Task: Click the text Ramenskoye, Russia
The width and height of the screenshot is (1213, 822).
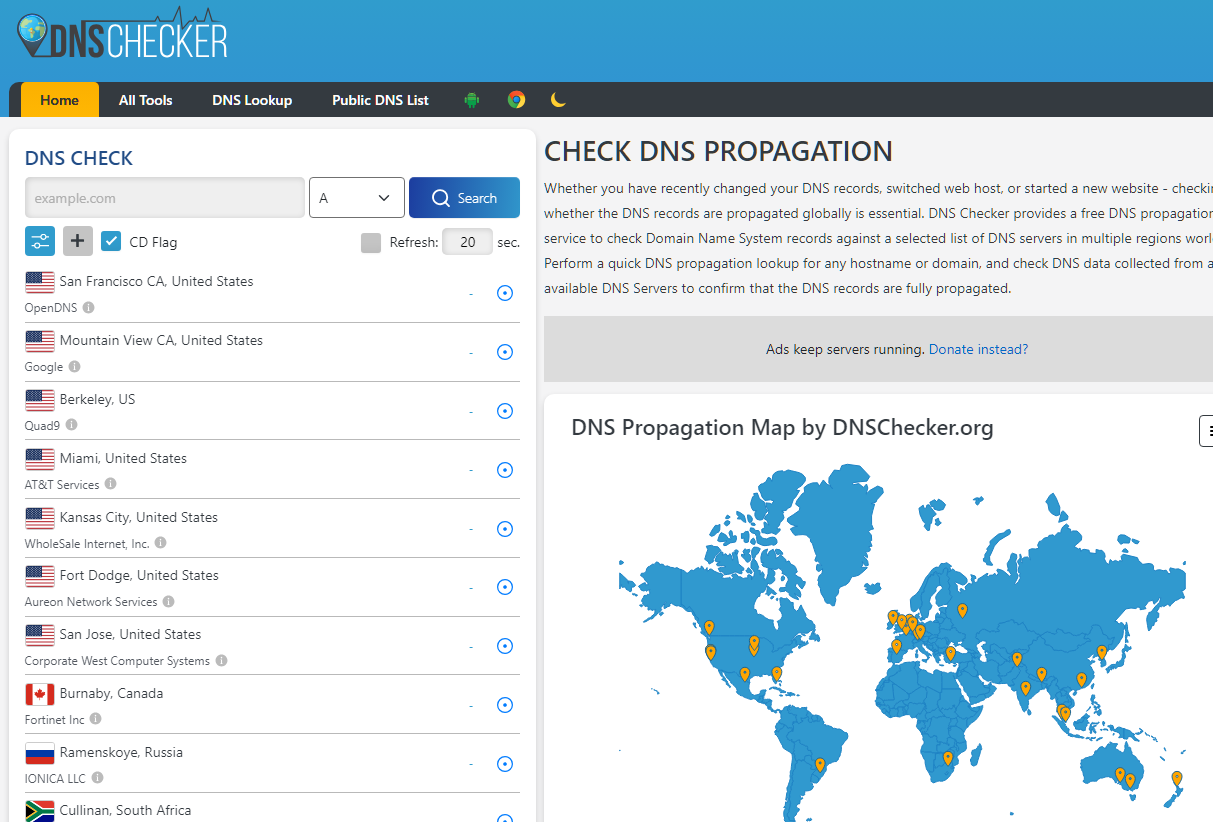Action: point(121,752)
